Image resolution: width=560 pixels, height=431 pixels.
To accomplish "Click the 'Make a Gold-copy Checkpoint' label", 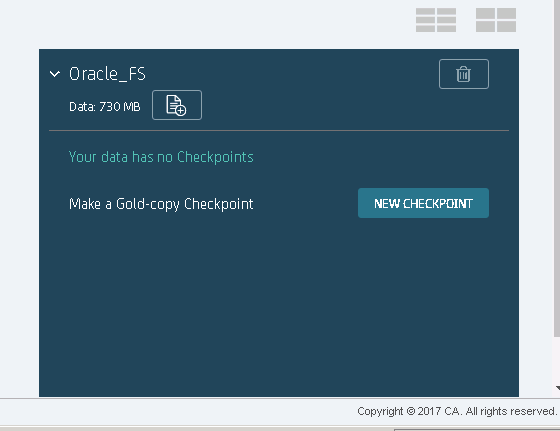I will click(x=161, y=204).
